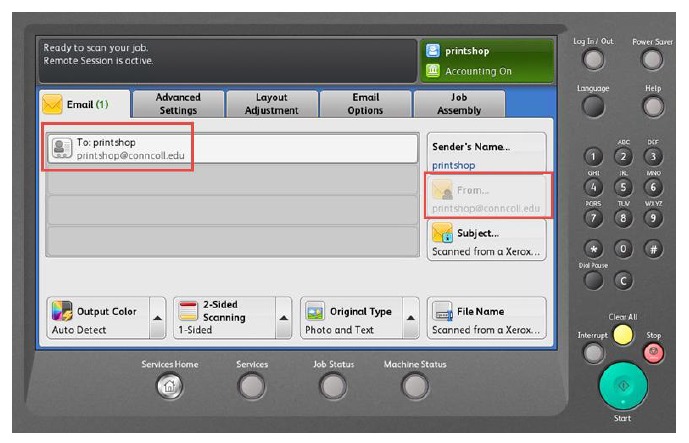Click the recipient contact card icon

click(62, 148)
